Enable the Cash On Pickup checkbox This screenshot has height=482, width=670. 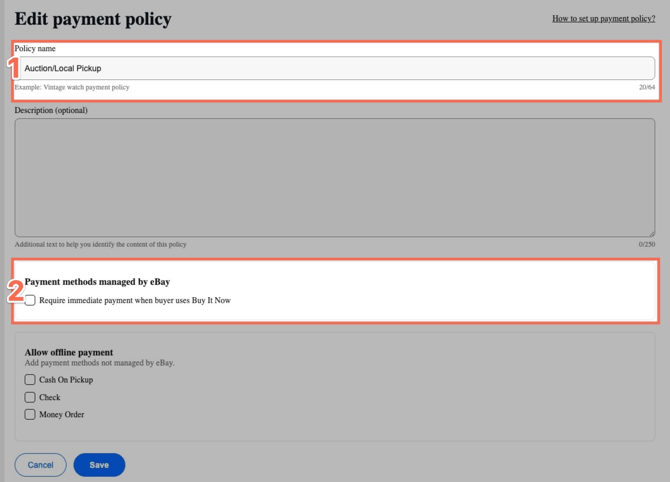click(30, 380)
